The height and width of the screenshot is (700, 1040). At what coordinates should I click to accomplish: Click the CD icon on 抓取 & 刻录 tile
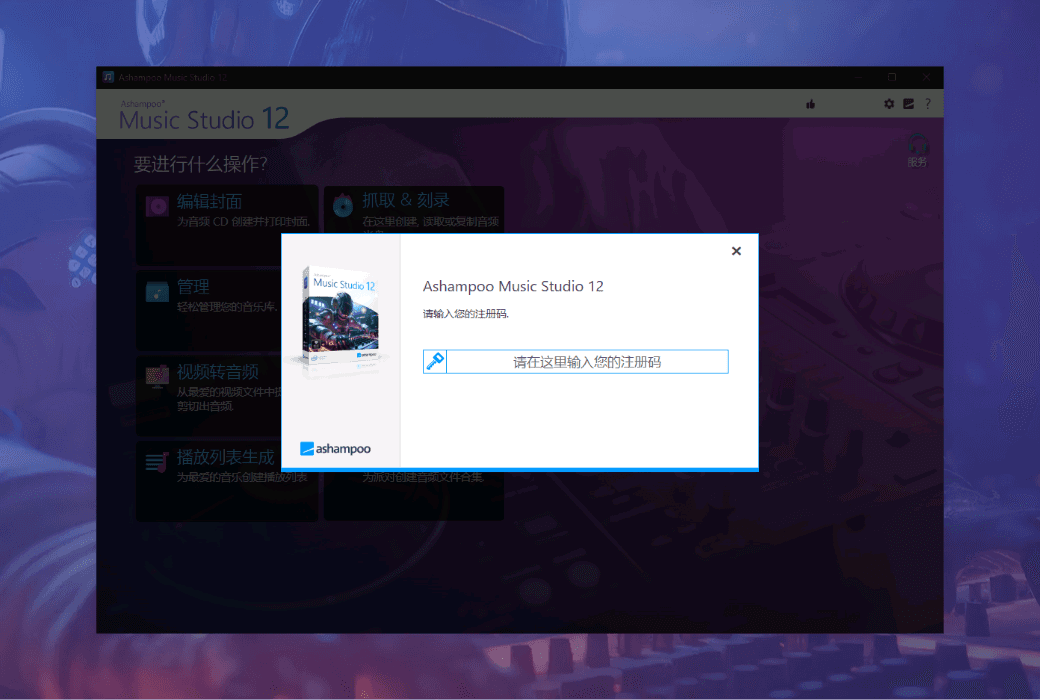(343, 207)
